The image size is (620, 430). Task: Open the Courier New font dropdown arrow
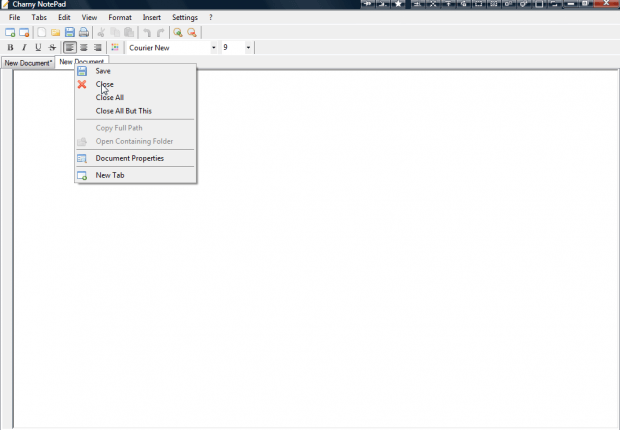pos(214,47)
